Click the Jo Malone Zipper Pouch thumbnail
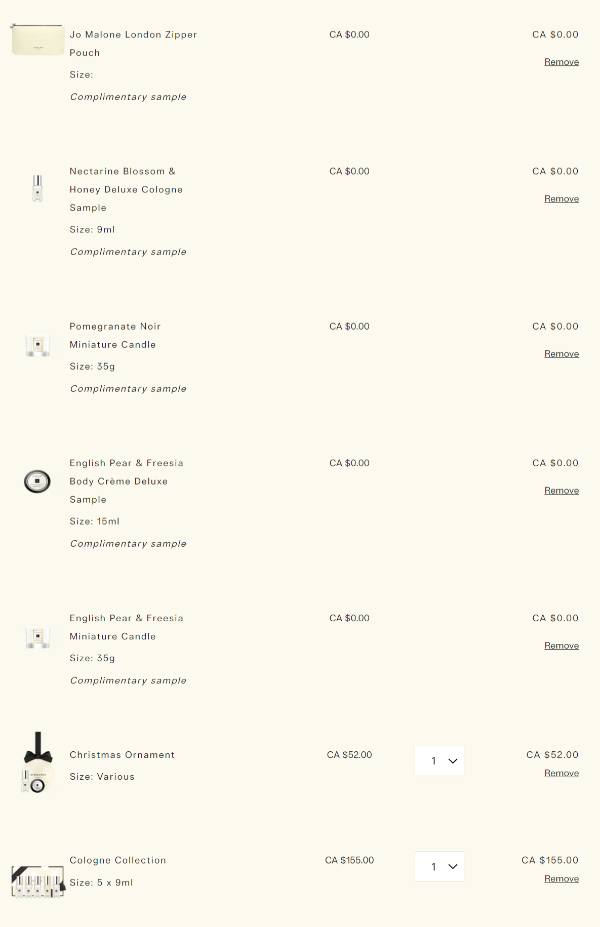600x927 pixels. click(37, 40)
